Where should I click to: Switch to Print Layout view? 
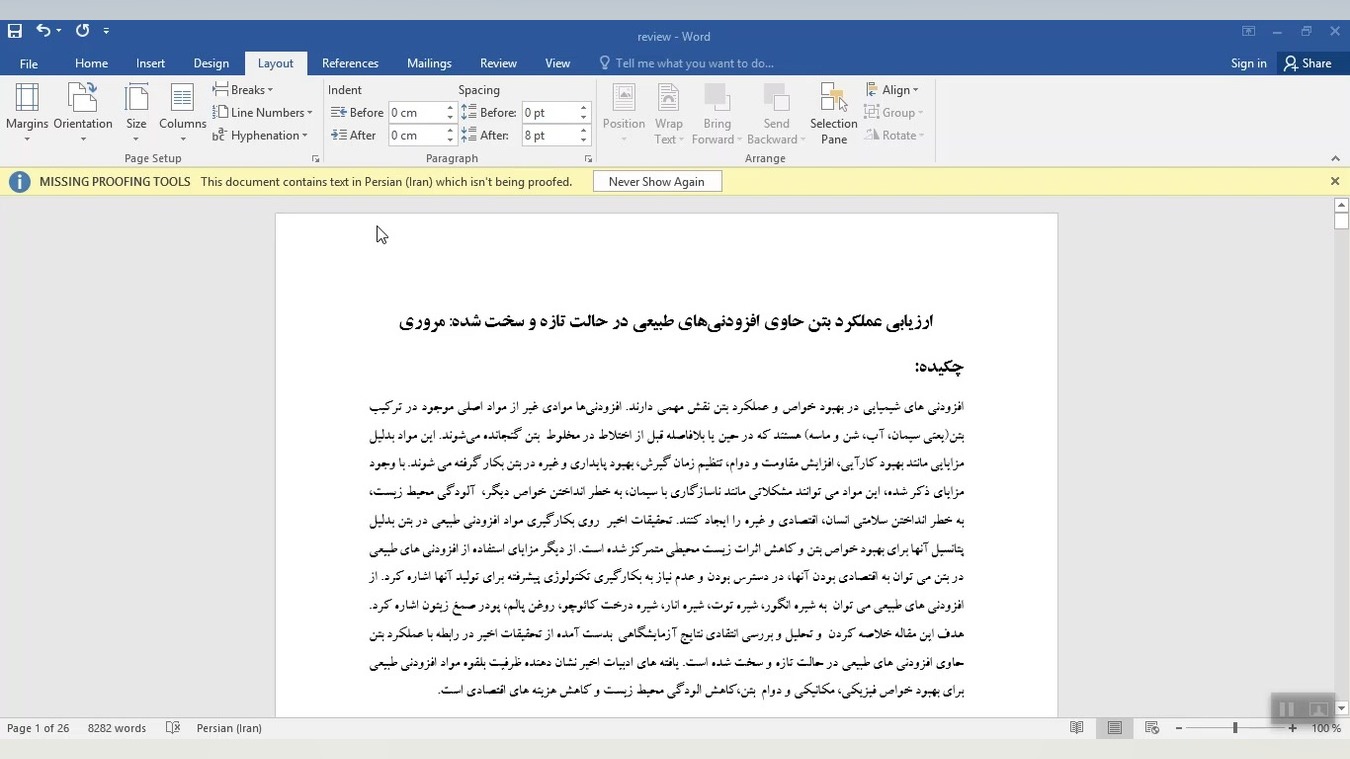pos(1114,728)
